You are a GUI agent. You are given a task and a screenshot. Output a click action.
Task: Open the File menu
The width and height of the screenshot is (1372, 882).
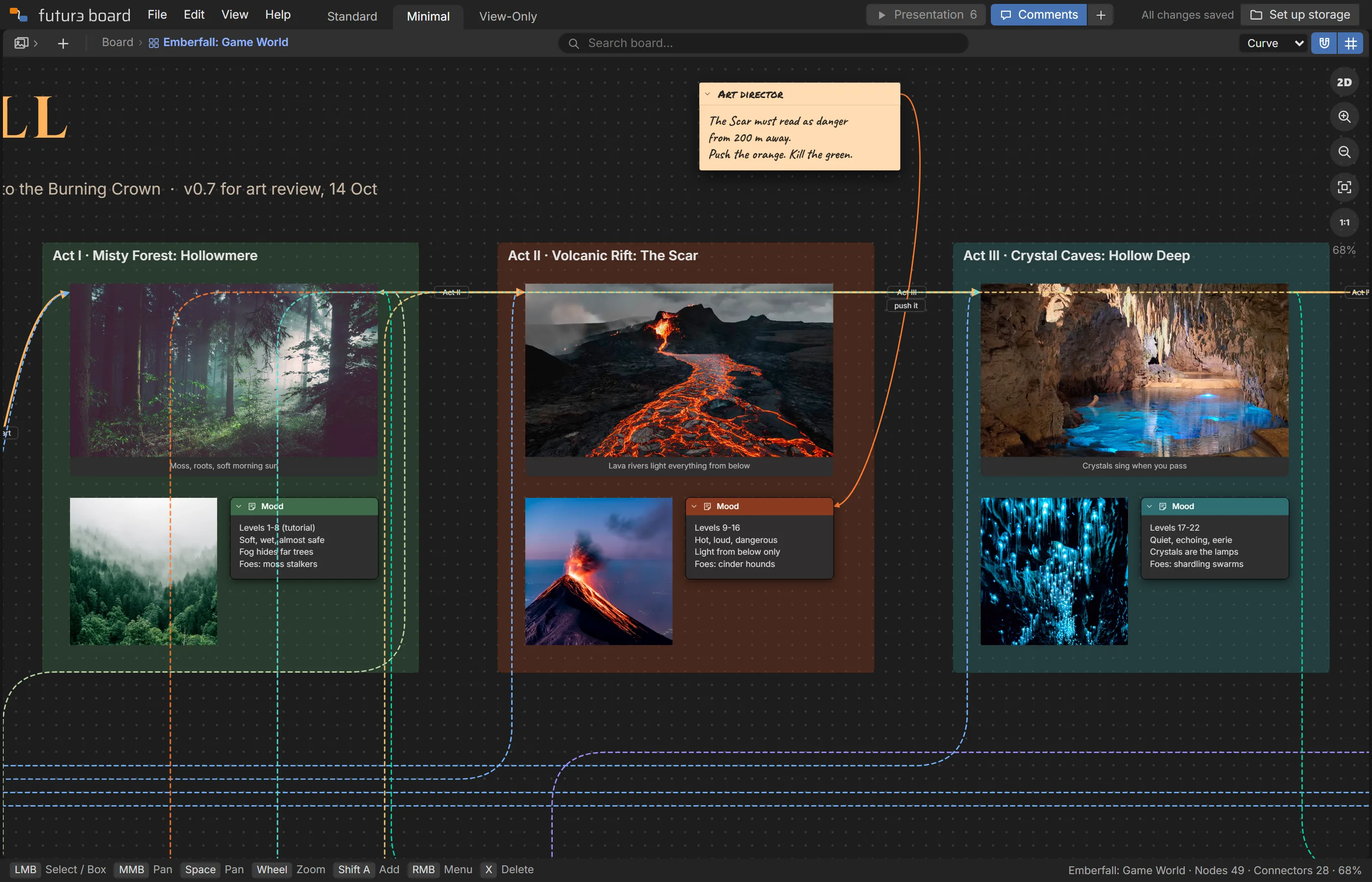[x=157, y=15]
